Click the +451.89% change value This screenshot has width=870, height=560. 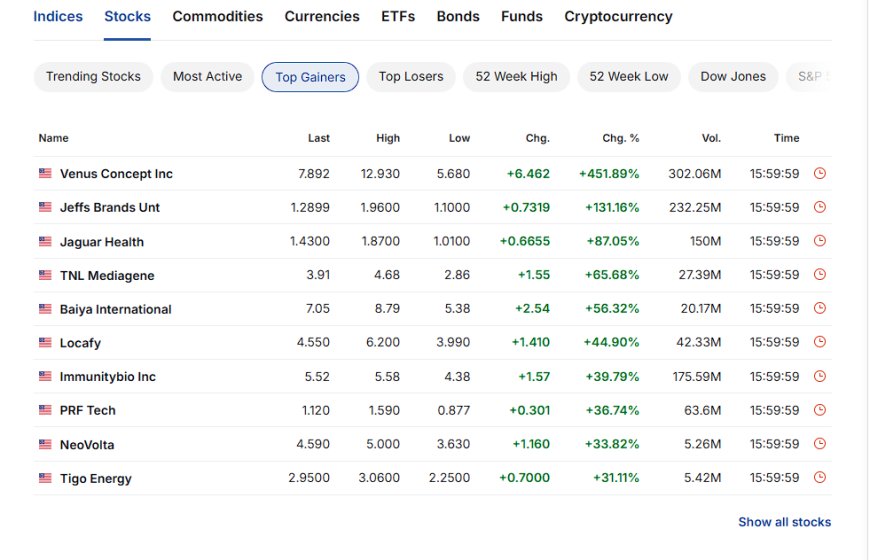coord(609,174)
